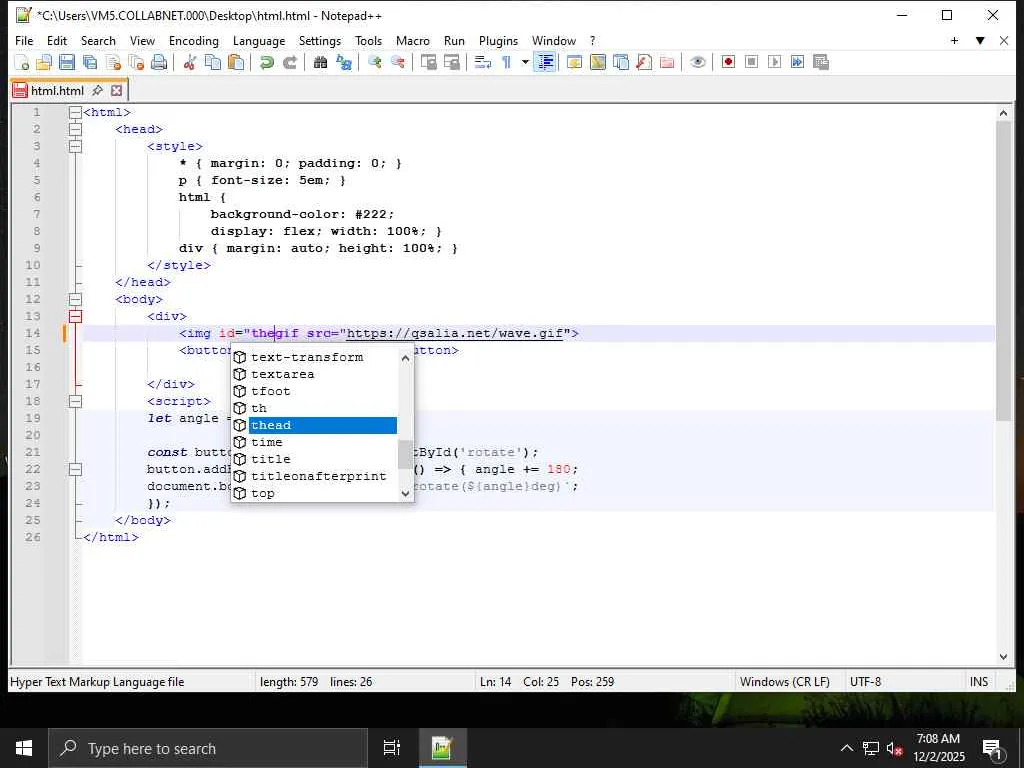Undo with the green arrow icon
Viewport: 1024px width, 768px height.
[x=266, y=63]
